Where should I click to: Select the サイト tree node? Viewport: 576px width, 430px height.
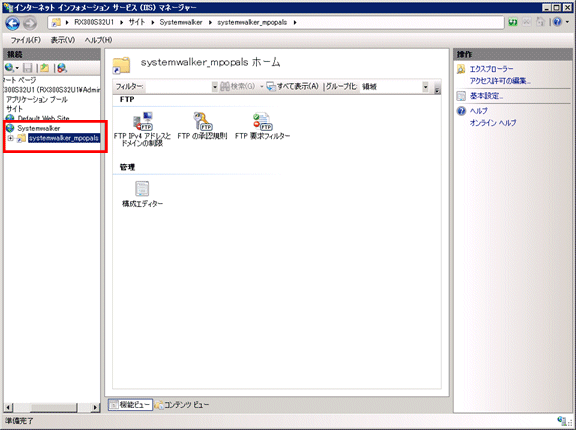(x=14, y=109)
